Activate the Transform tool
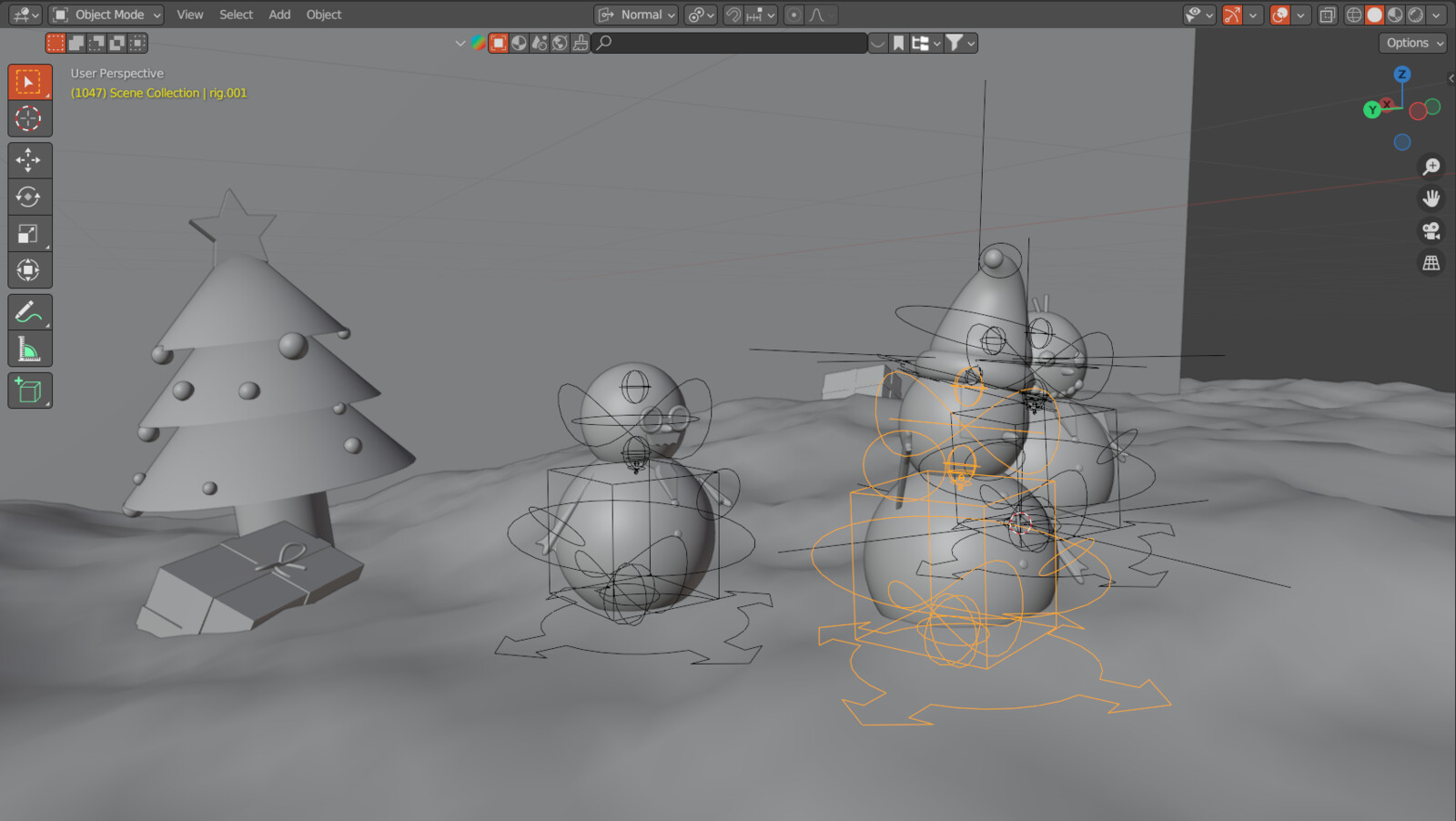1456x821 pixels. [x=30, y=269]
